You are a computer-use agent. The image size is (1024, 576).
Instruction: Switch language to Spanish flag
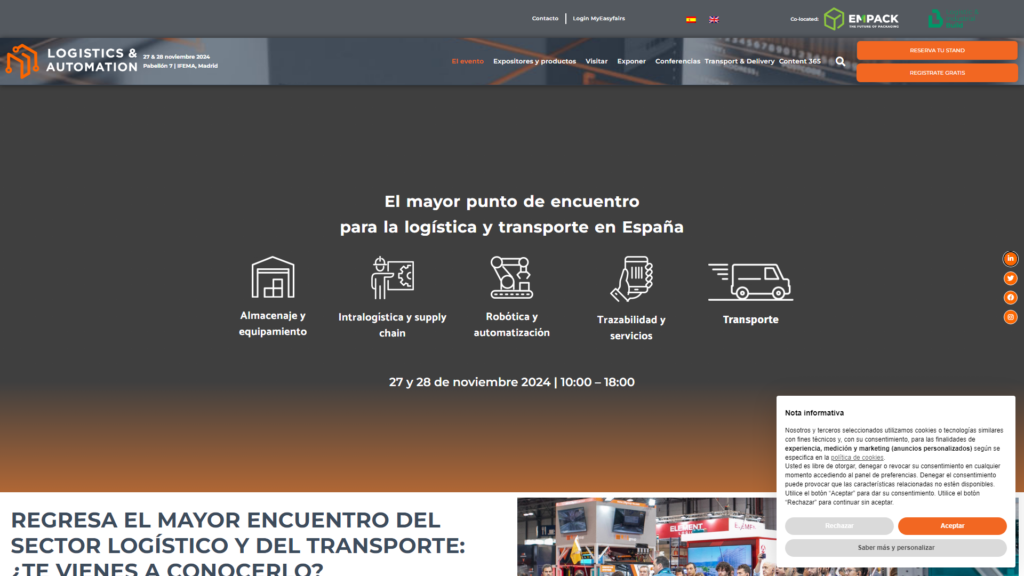coord(691,20)
